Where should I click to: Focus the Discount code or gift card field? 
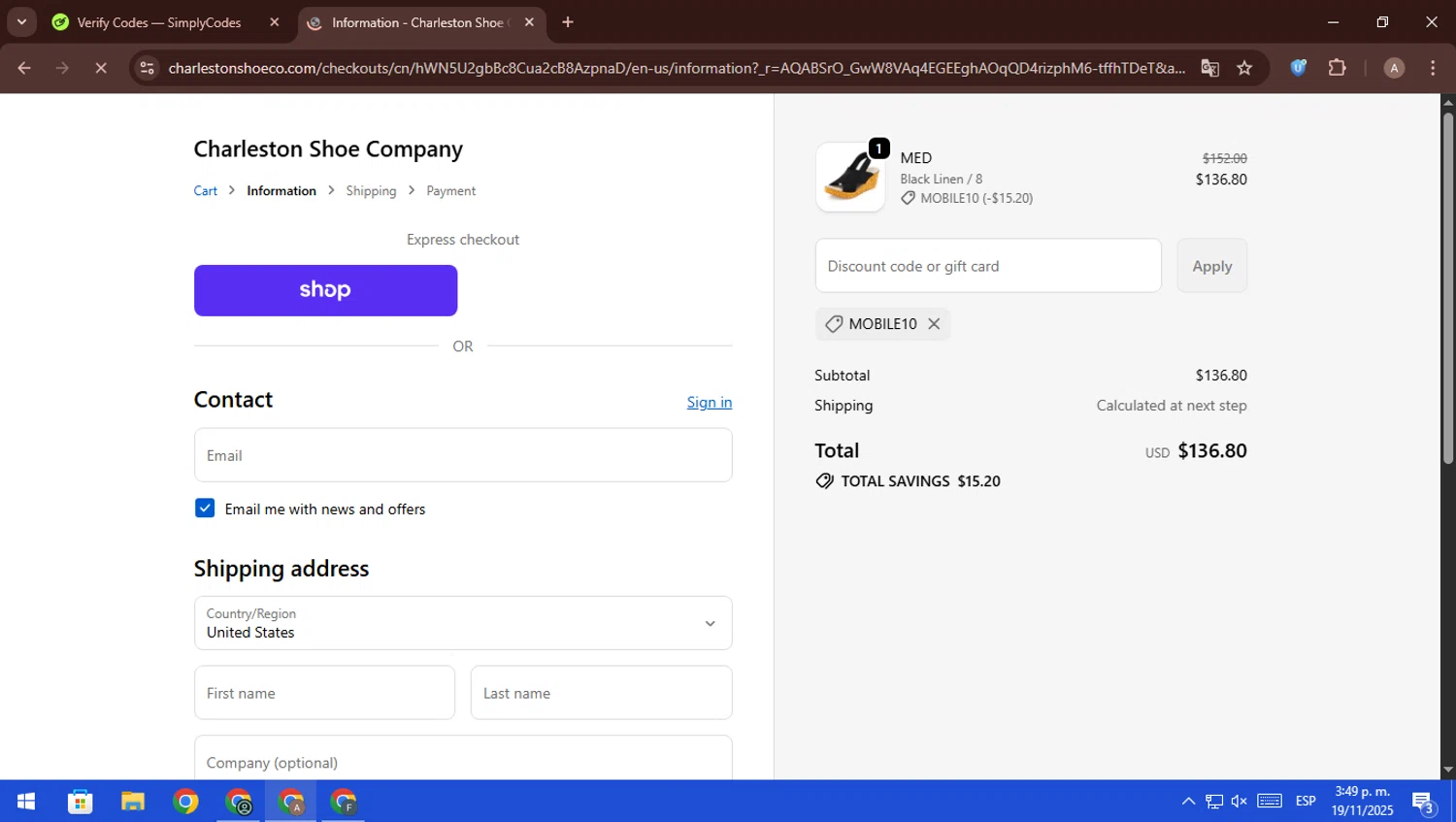988,266
